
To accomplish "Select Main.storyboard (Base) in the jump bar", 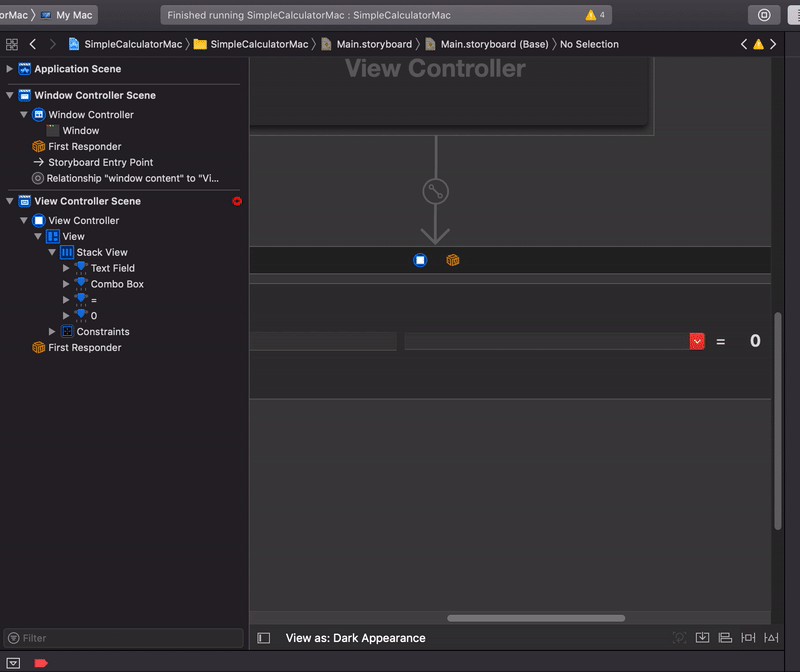I will tap(494, 44).
